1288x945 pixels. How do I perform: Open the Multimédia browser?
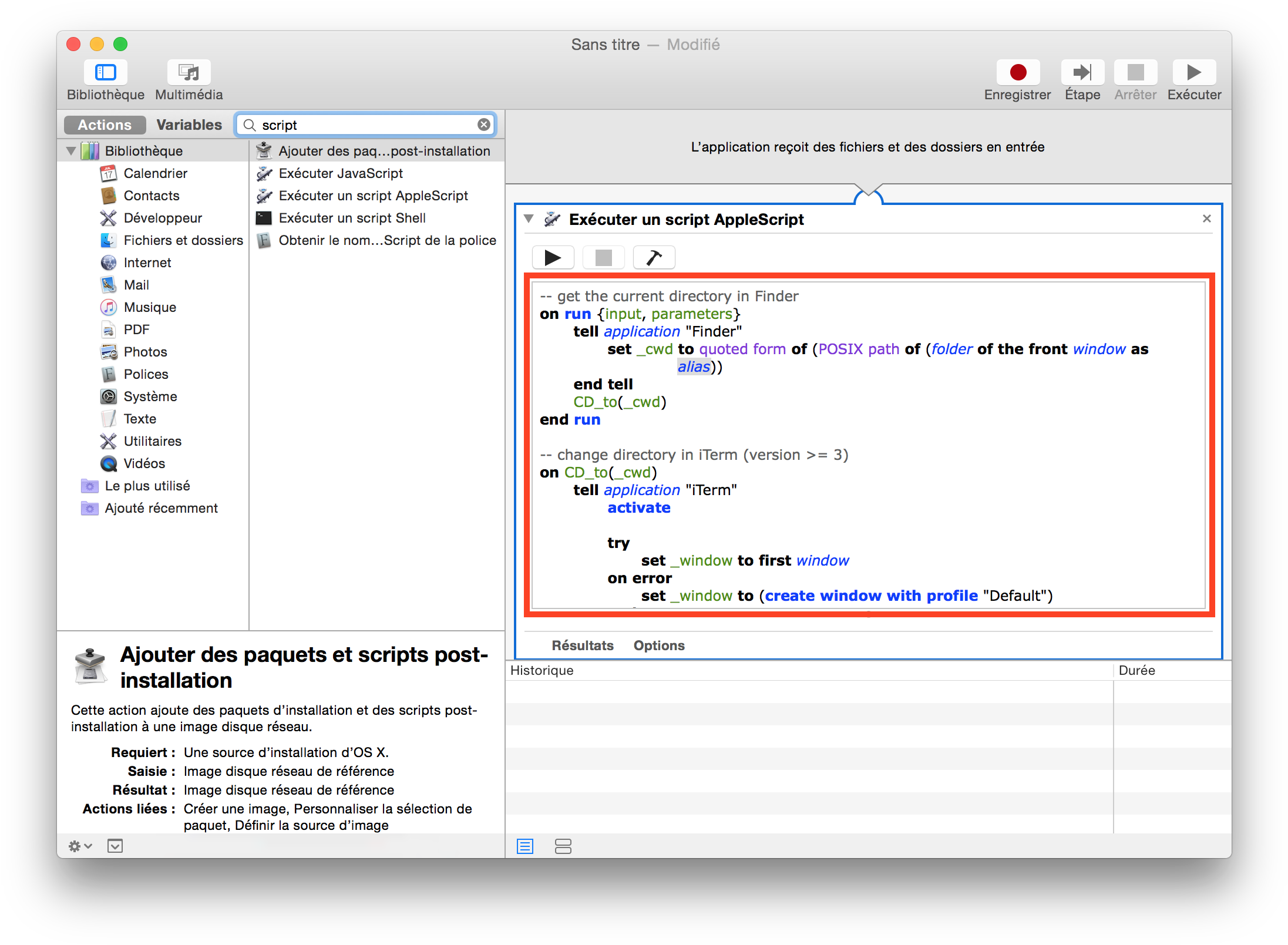tap(189, 73)
